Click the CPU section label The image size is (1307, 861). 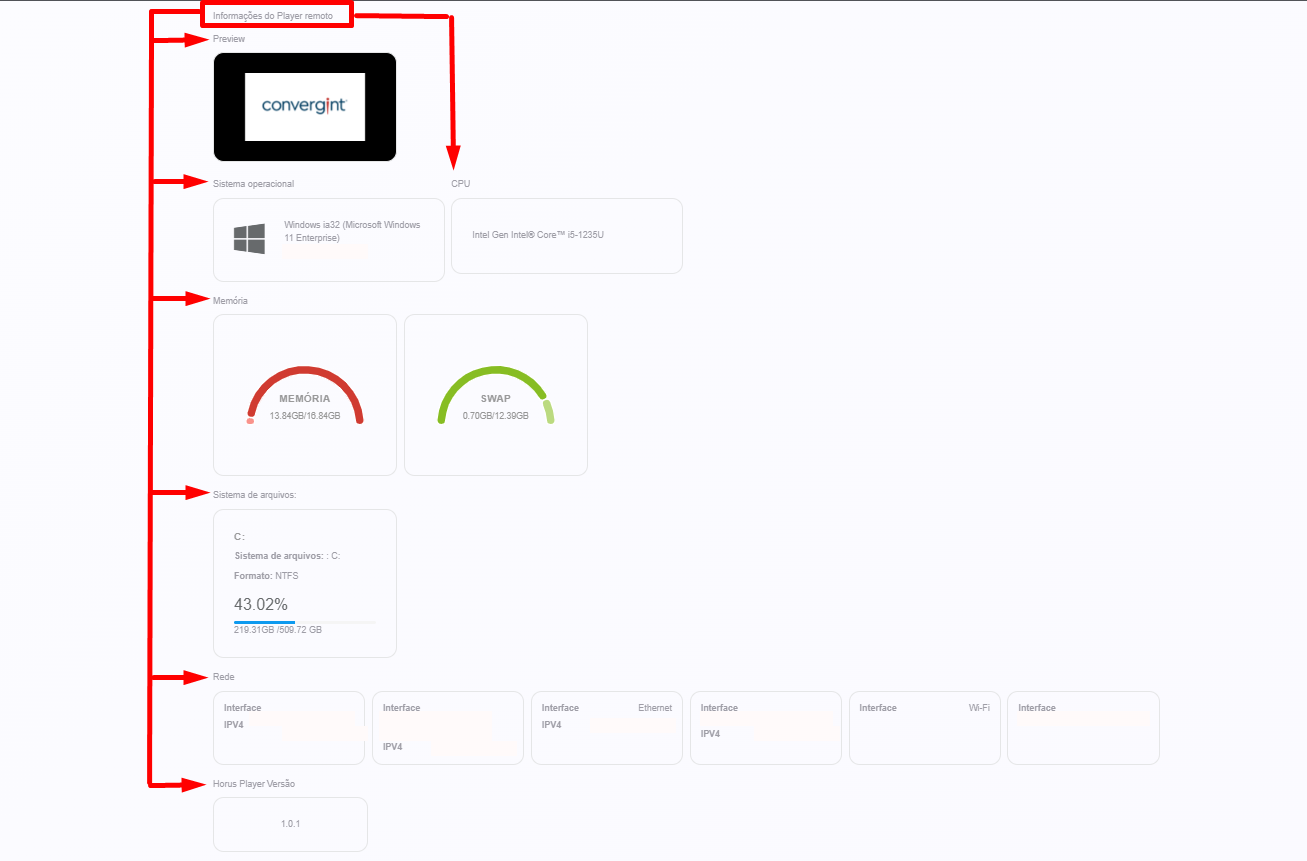(x=460, y=184)
